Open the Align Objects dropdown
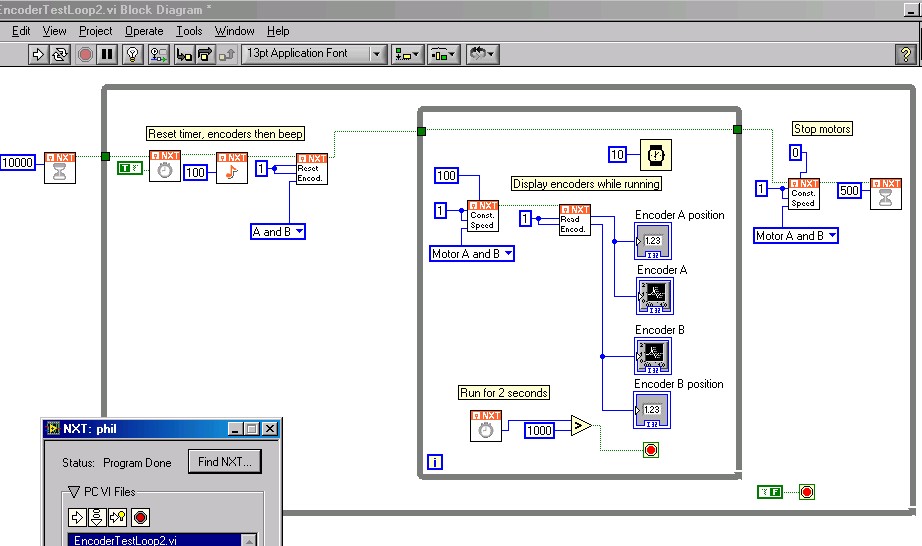This screenshot has width=922, height=546. [x=407, y=55]
